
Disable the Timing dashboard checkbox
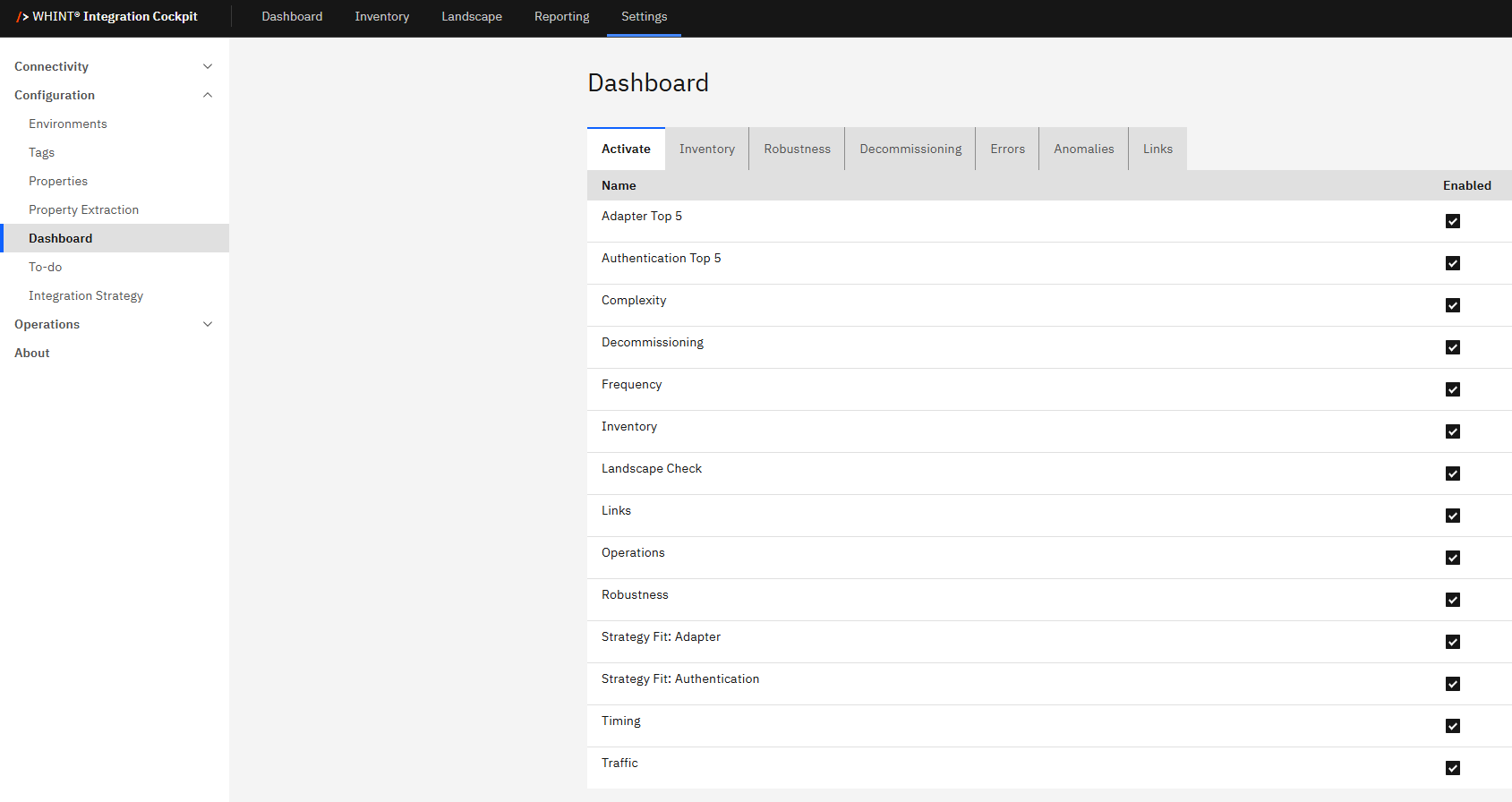[x=1452, y=726]
